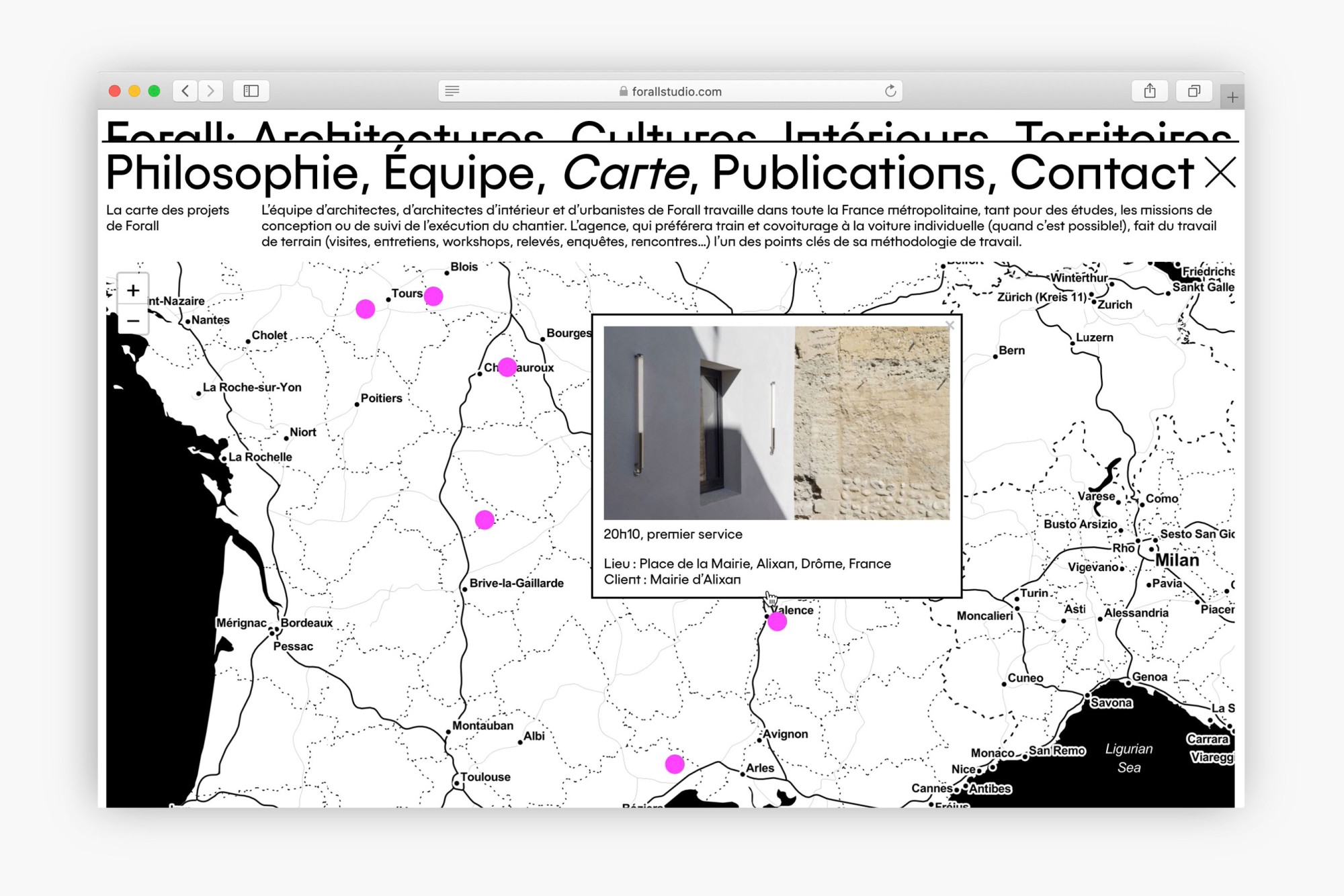Click the Safari back arrow button
Image resolution: width=1344 pixels, height=896 pixels.
click(x=185, y=91)
